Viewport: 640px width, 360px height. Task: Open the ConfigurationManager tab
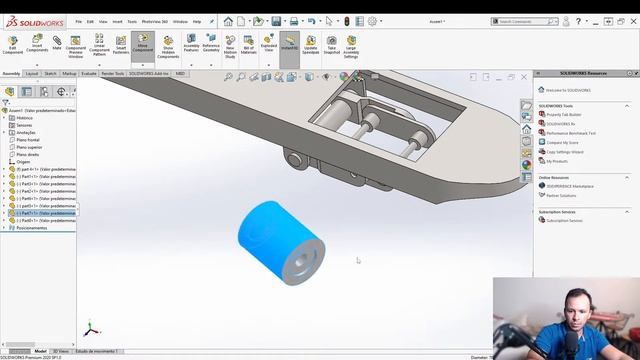44,91
